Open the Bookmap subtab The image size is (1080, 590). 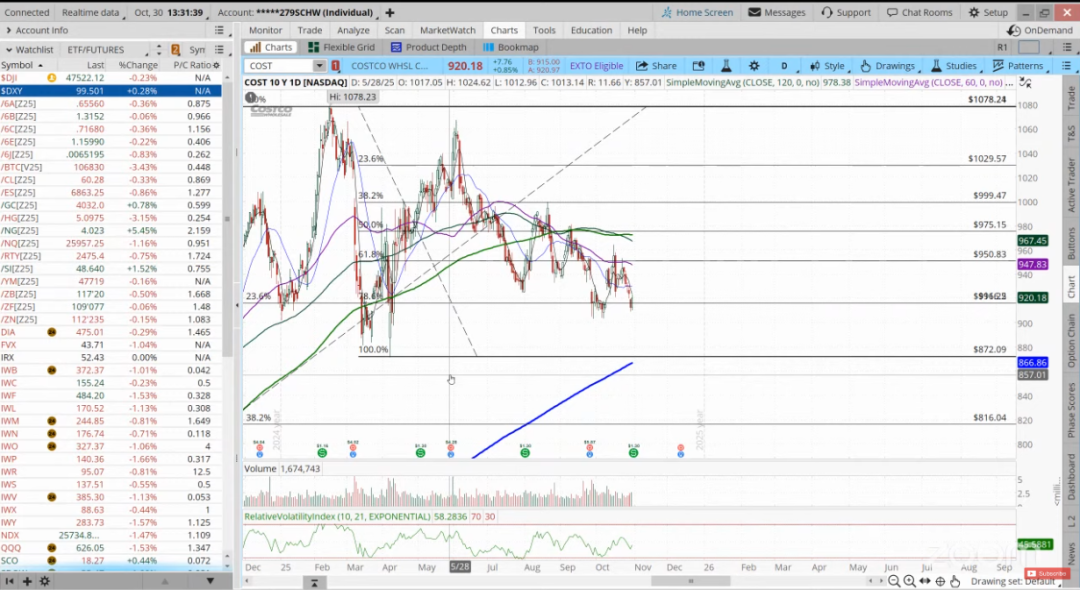pos(510,47)
